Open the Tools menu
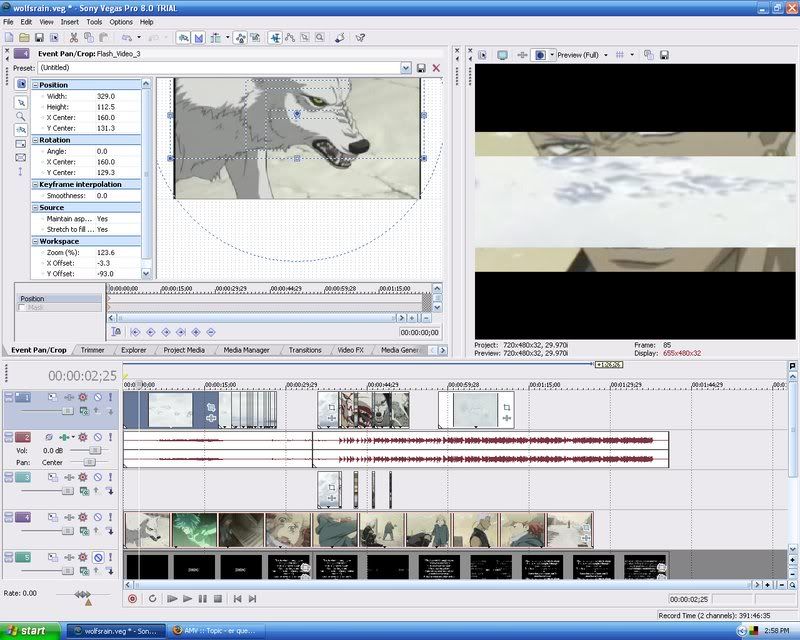This screenshot has width=800, height=640. coord(94,22)
